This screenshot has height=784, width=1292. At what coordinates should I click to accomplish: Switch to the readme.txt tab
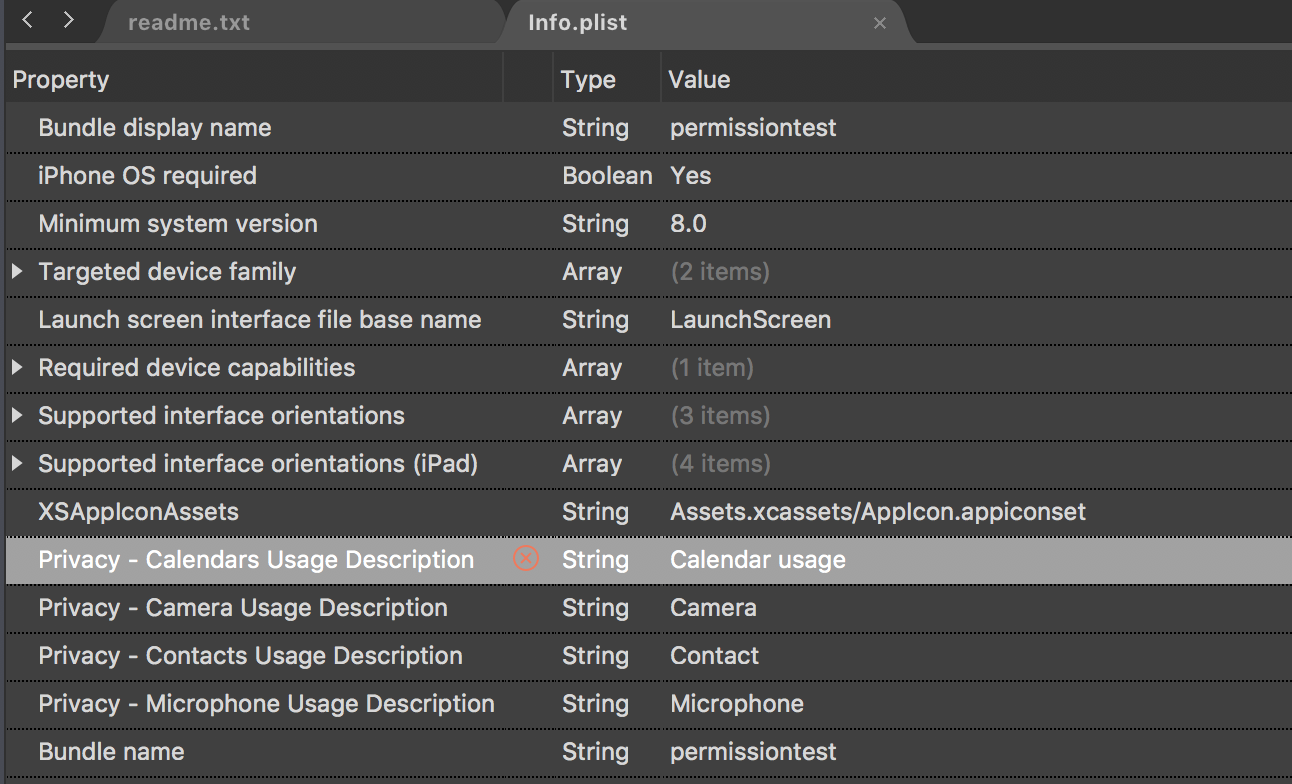pyautogui.click(x=189, y=22)
